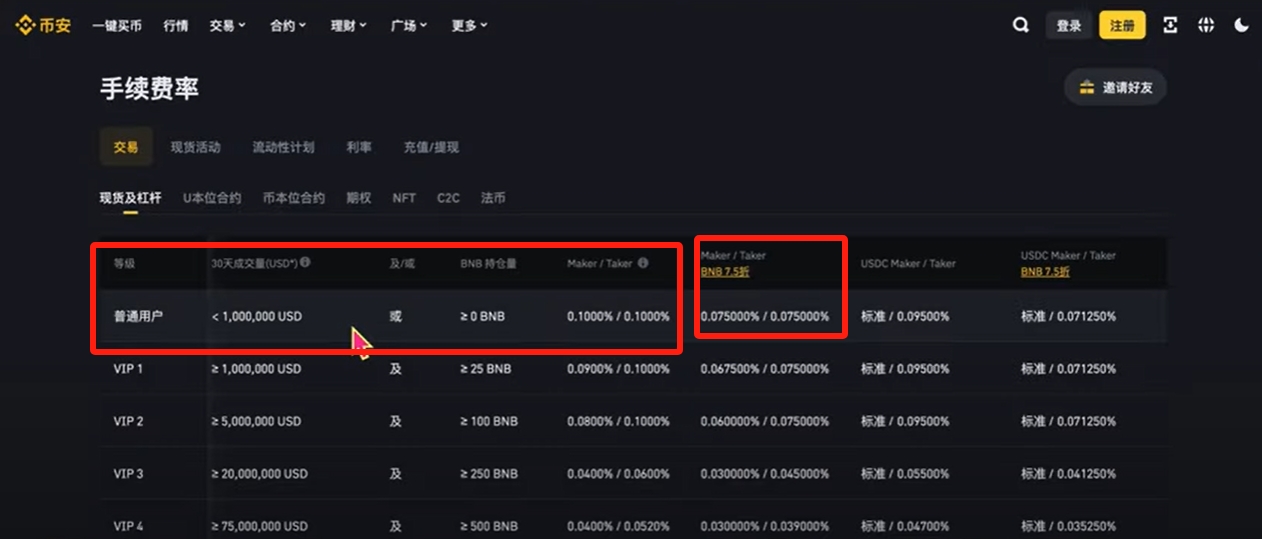Click the 注册 button
The image size is (1262, 539).
(1122, 26)
